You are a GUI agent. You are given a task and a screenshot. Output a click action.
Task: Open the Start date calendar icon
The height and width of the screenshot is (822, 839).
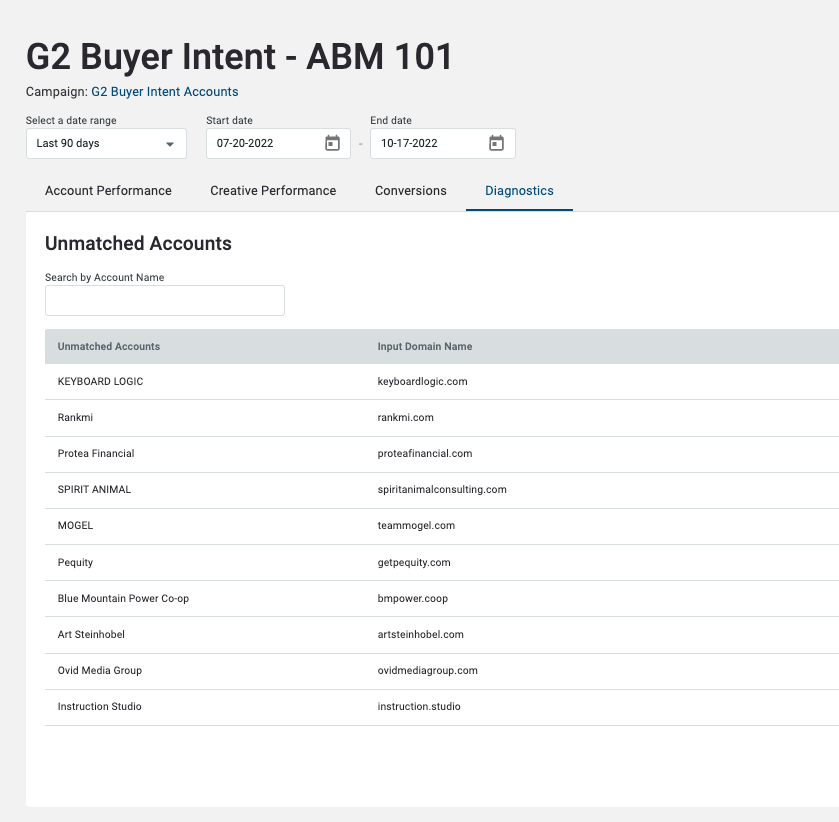point(332,143)
